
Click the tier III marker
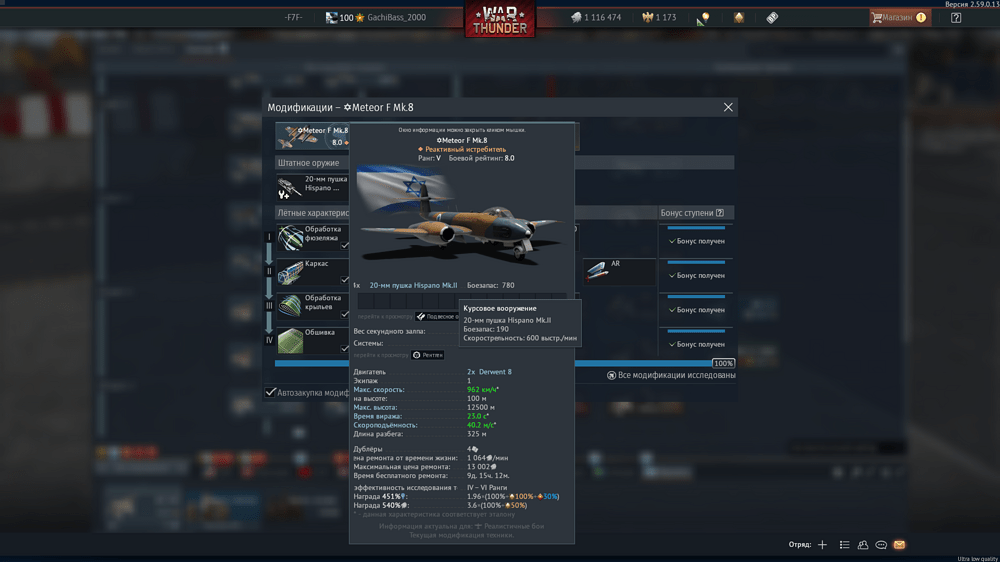click(269, 306)
